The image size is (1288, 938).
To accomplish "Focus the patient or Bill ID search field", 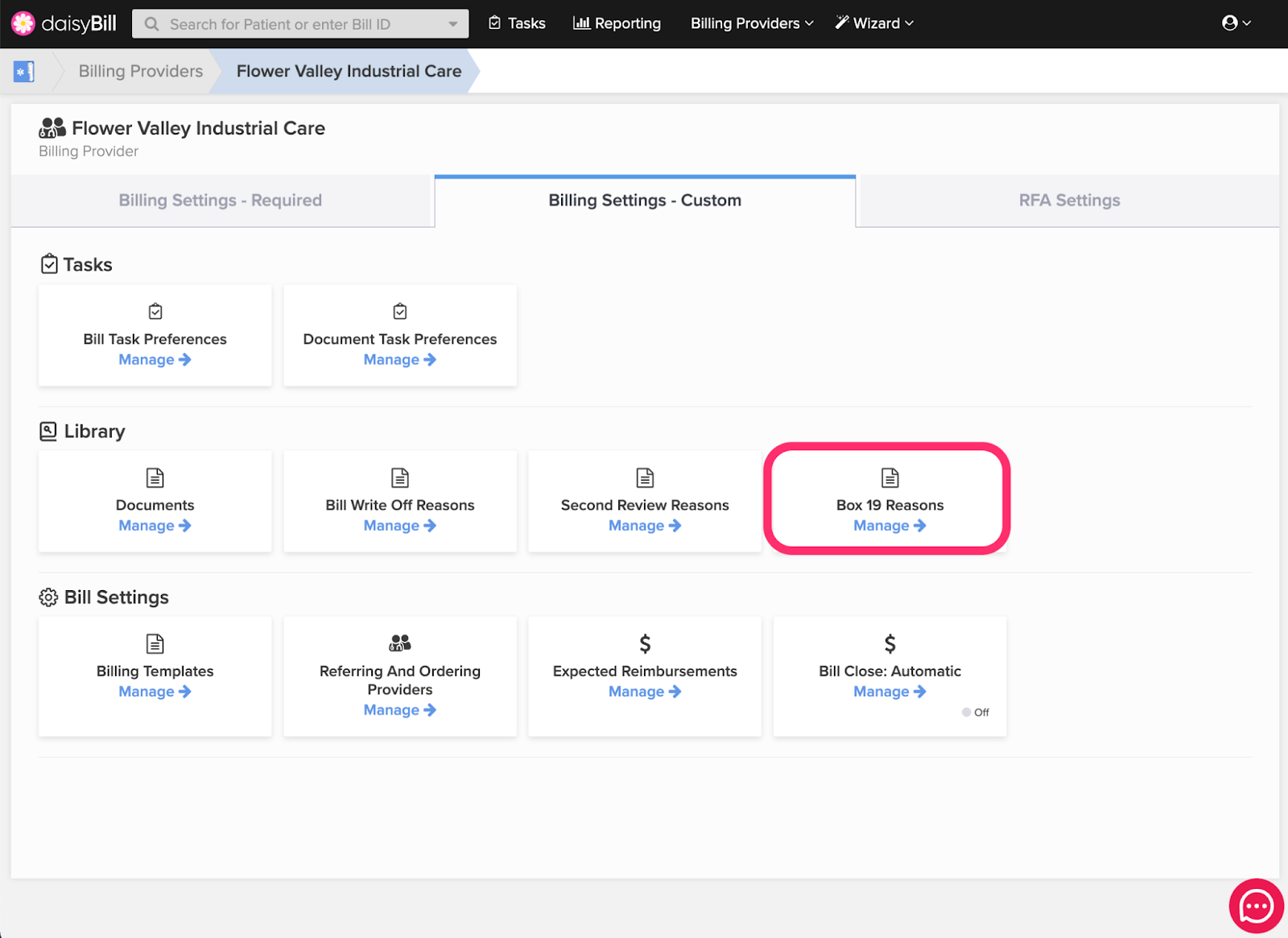I will 299,24.
